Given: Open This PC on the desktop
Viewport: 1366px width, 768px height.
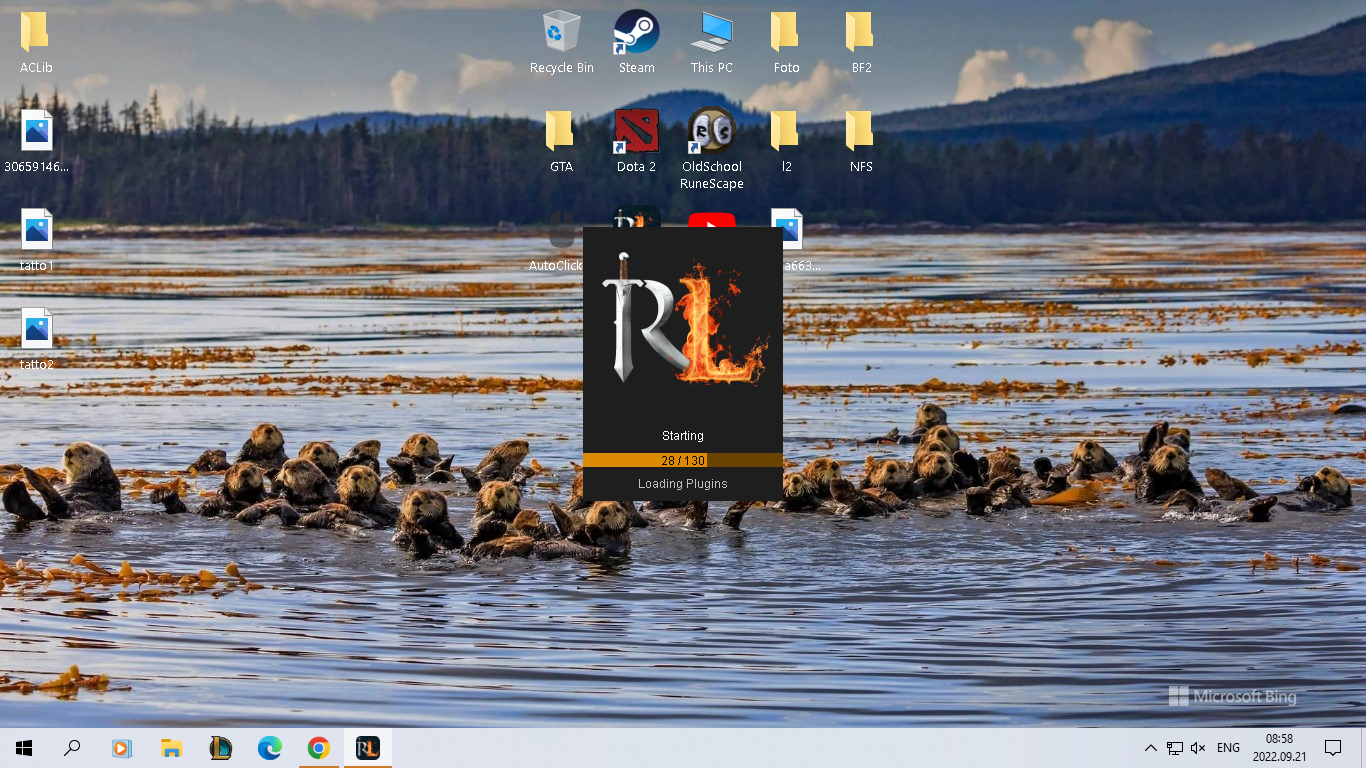Looking at the screenshot, I should pos(711,30).
